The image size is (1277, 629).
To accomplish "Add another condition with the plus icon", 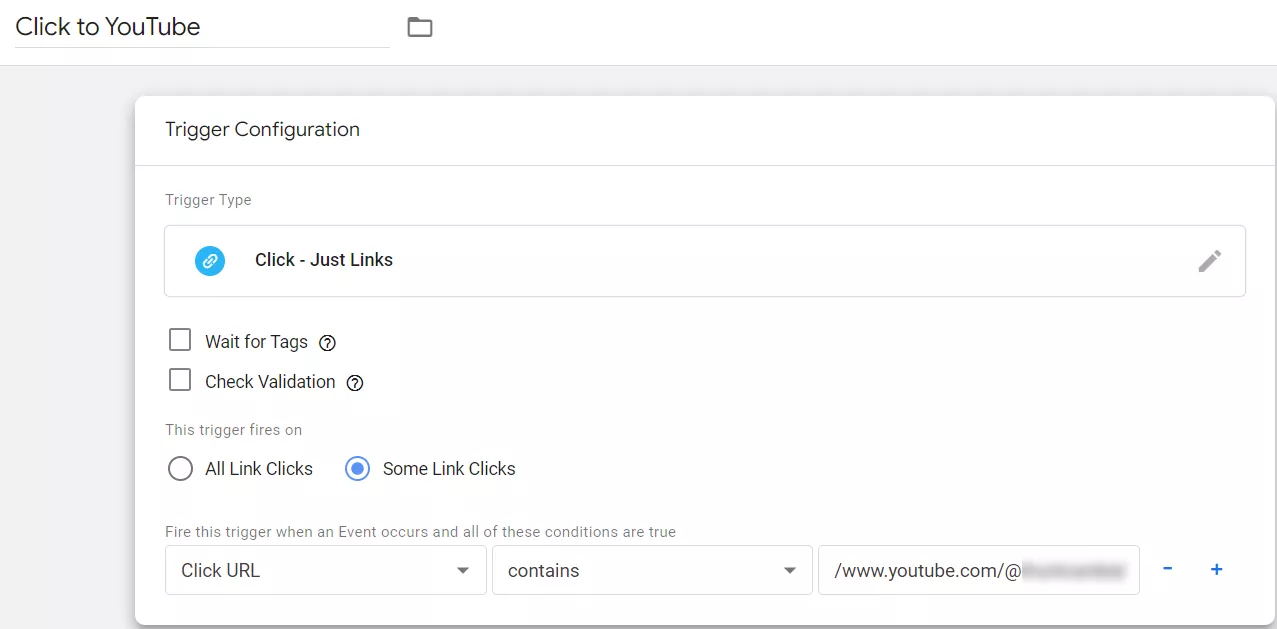I will point(1217,569).
